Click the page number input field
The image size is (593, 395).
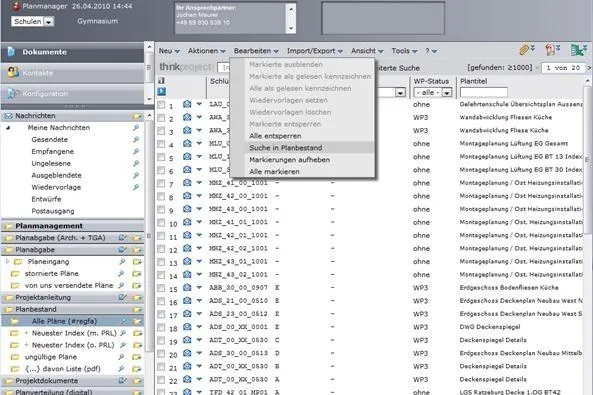click(563, 68)
